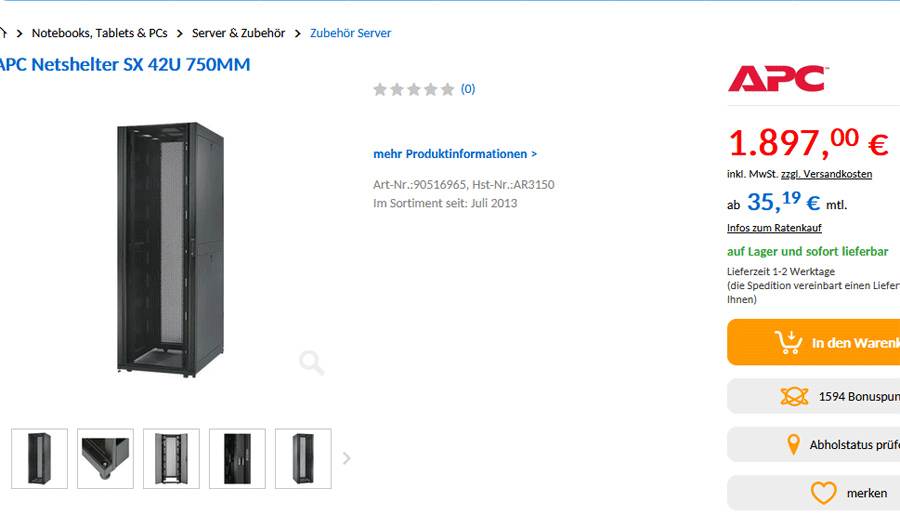Open the review count (0) link
The image size is (900, 515).
468,89
